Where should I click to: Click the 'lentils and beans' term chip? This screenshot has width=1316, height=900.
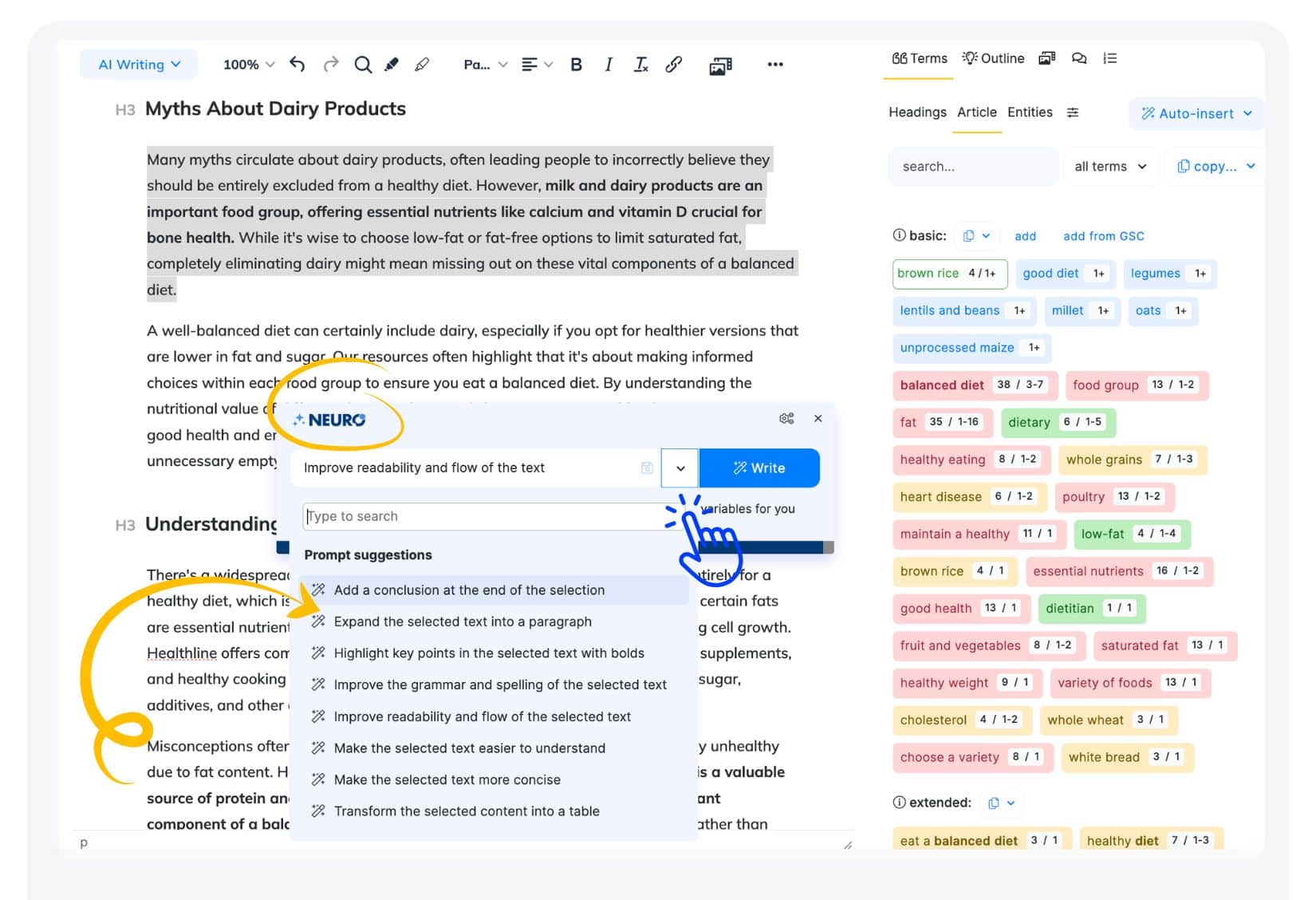pyautogui.click(x=963, y=310)
